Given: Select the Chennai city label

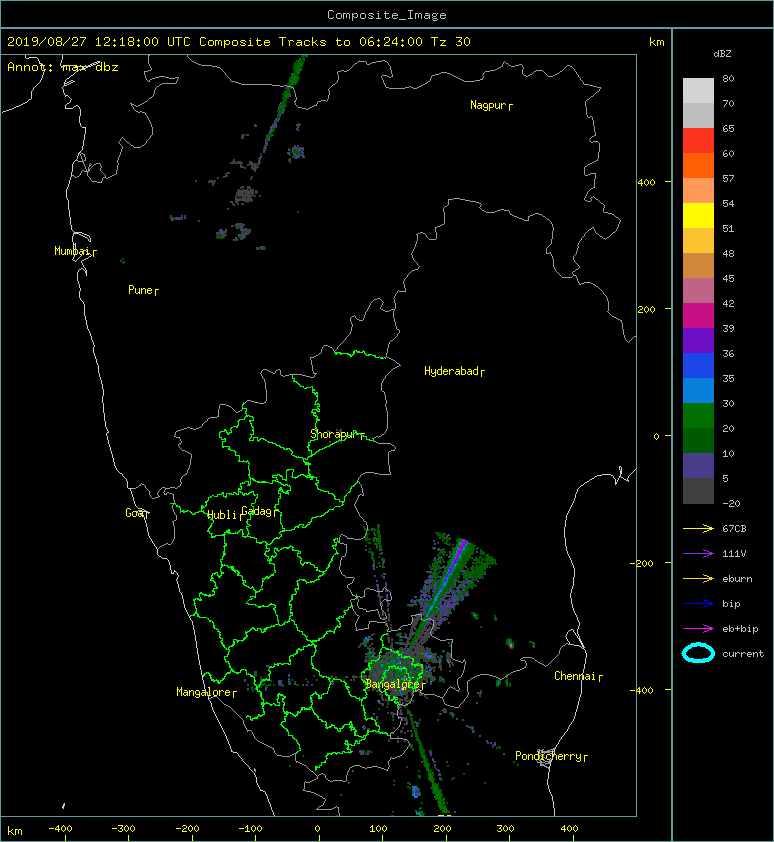Looking at the screenshot, I should pos(578,676).
